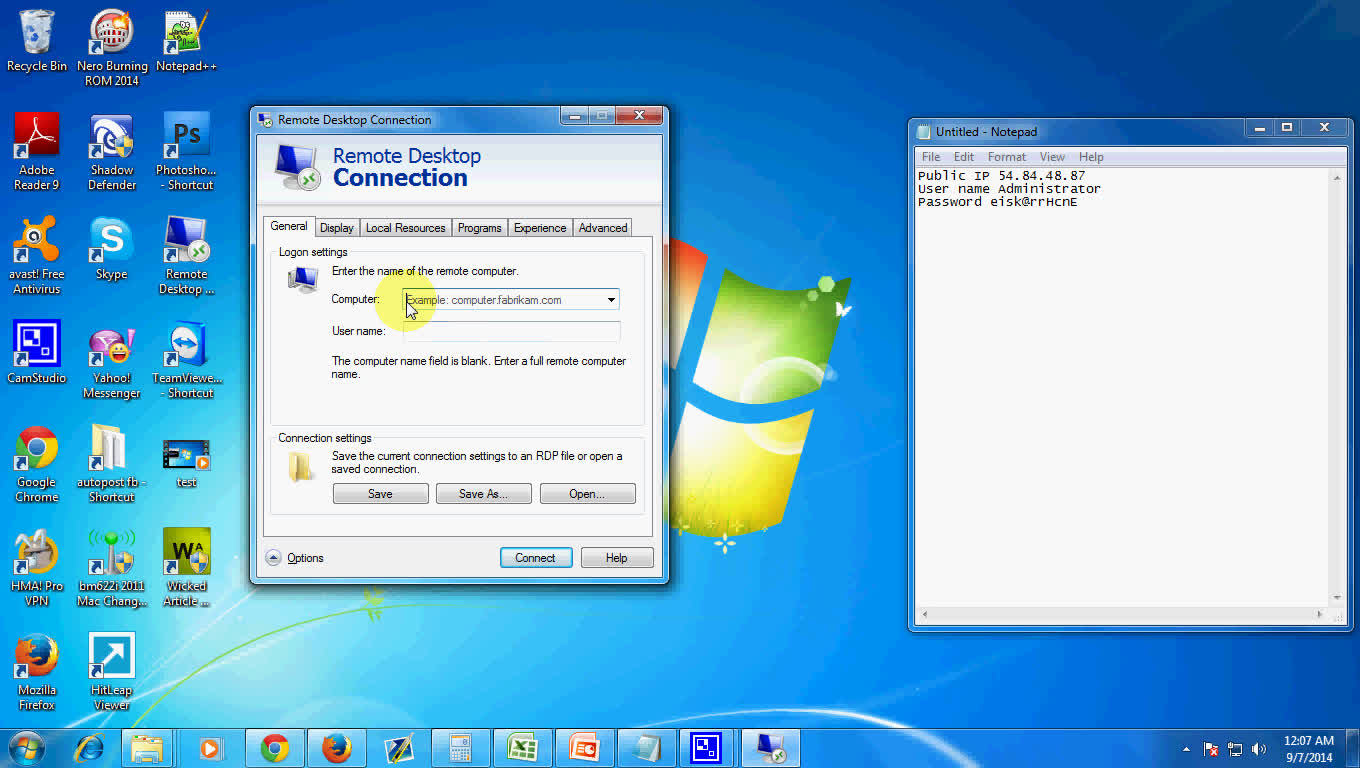Viewport: 1360px width, 768px height.
Task: Open the Help menu in Notepad
Action: [1091, 157]
